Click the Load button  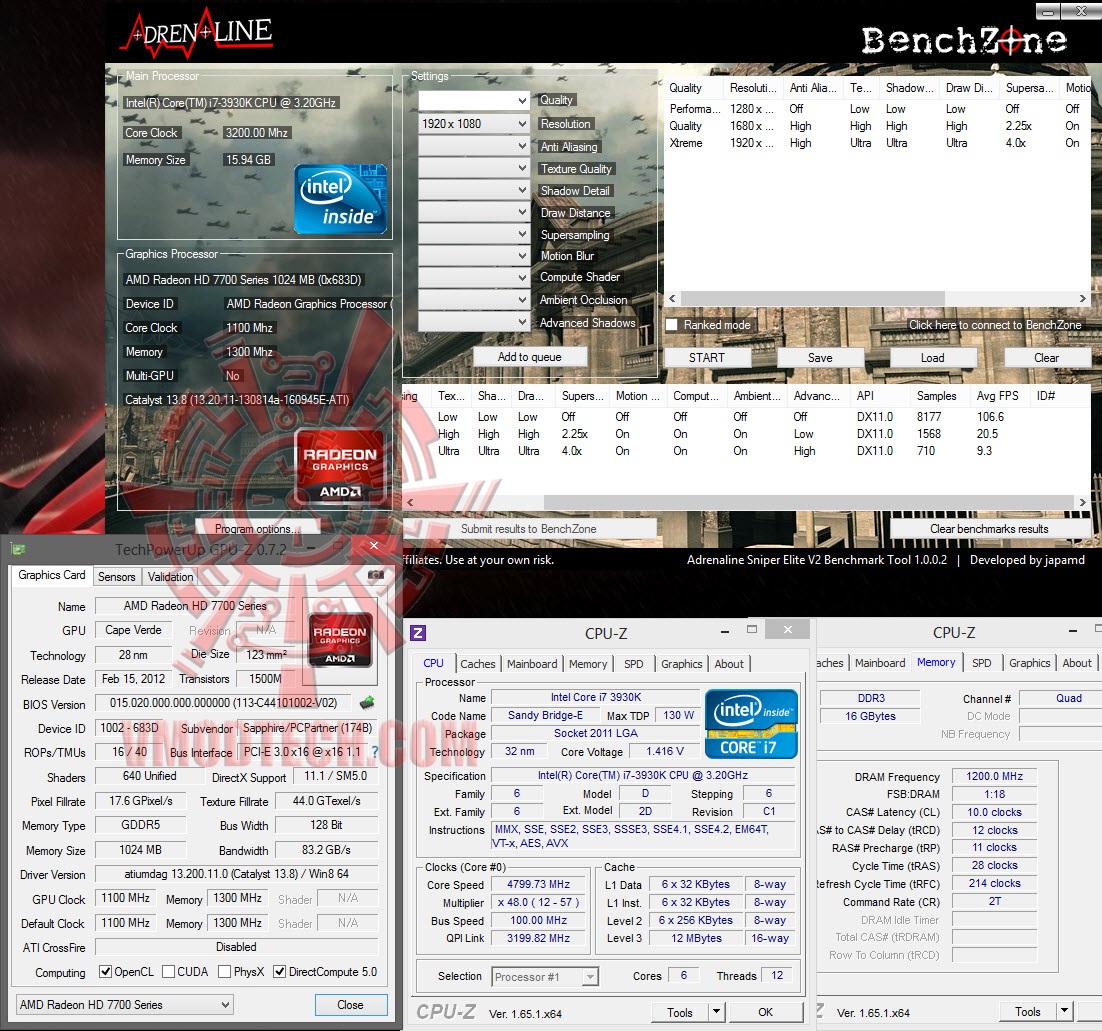[933, 358]
